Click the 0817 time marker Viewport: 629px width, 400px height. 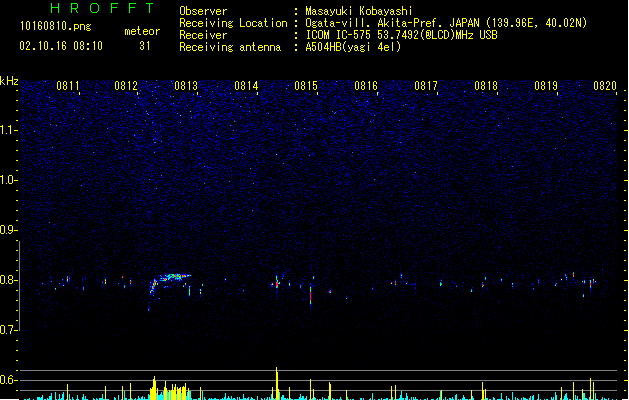[426, 86]
